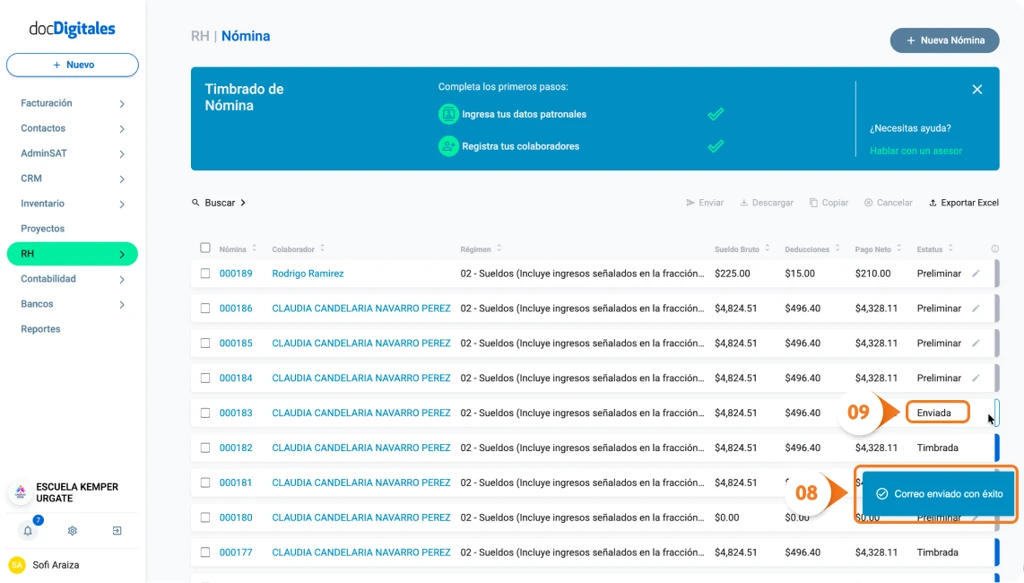Viewport: 1024px width, 583px height.
Task: Click the table info icon in header
Action: pyautogui.click(x=995, y=249)
